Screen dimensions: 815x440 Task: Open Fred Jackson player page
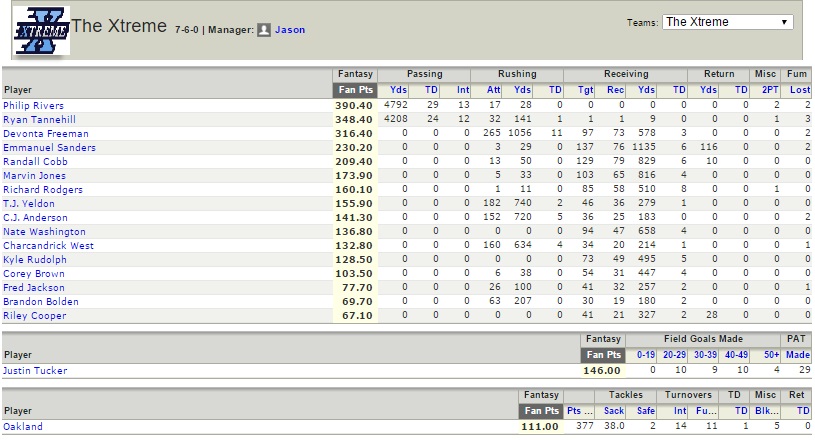point(34,288)
